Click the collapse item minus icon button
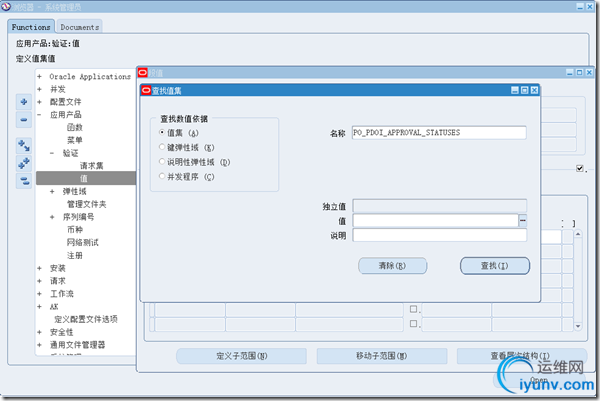The image size is (600, 401). pyautogui.click(x=24, y=119)
